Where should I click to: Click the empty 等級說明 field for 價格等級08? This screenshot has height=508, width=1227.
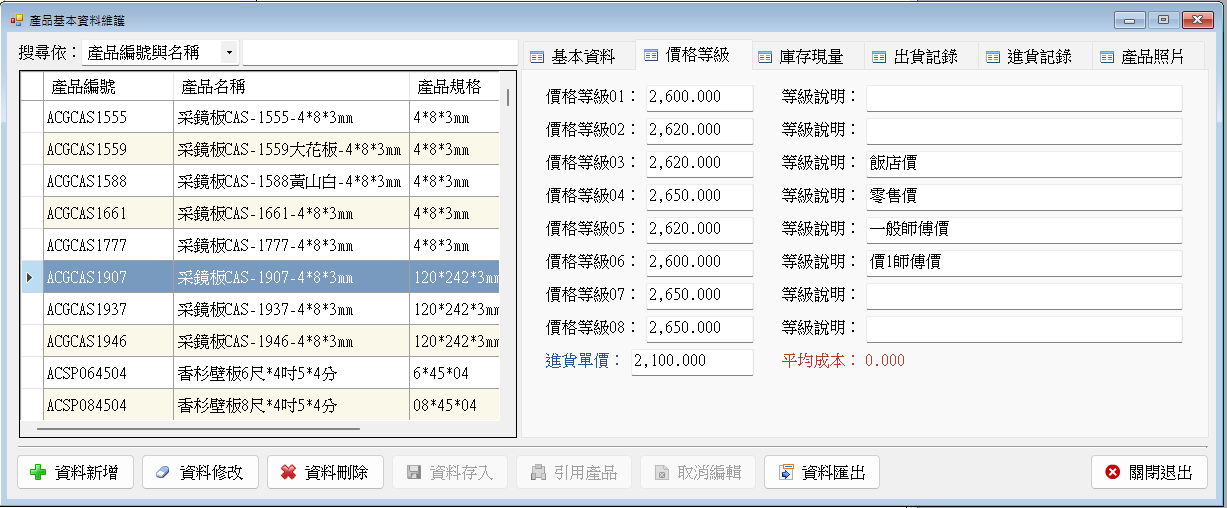click(x=1024, y=328)
